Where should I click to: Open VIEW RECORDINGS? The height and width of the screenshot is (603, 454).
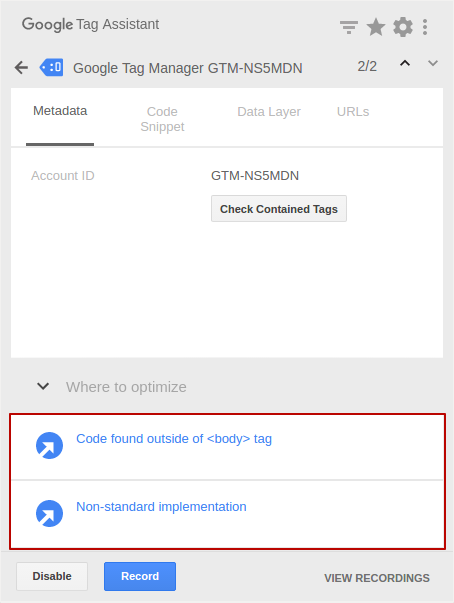click(377, 578)
